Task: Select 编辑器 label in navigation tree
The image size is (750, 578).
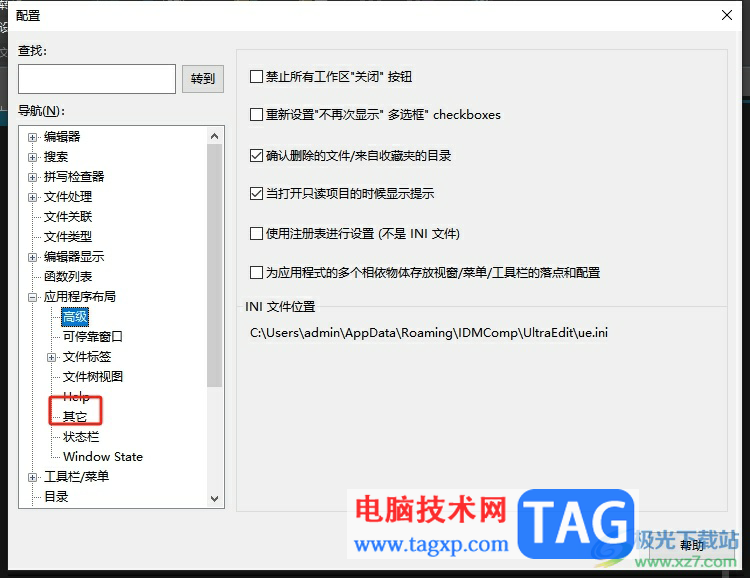Action: click(62, 137)
